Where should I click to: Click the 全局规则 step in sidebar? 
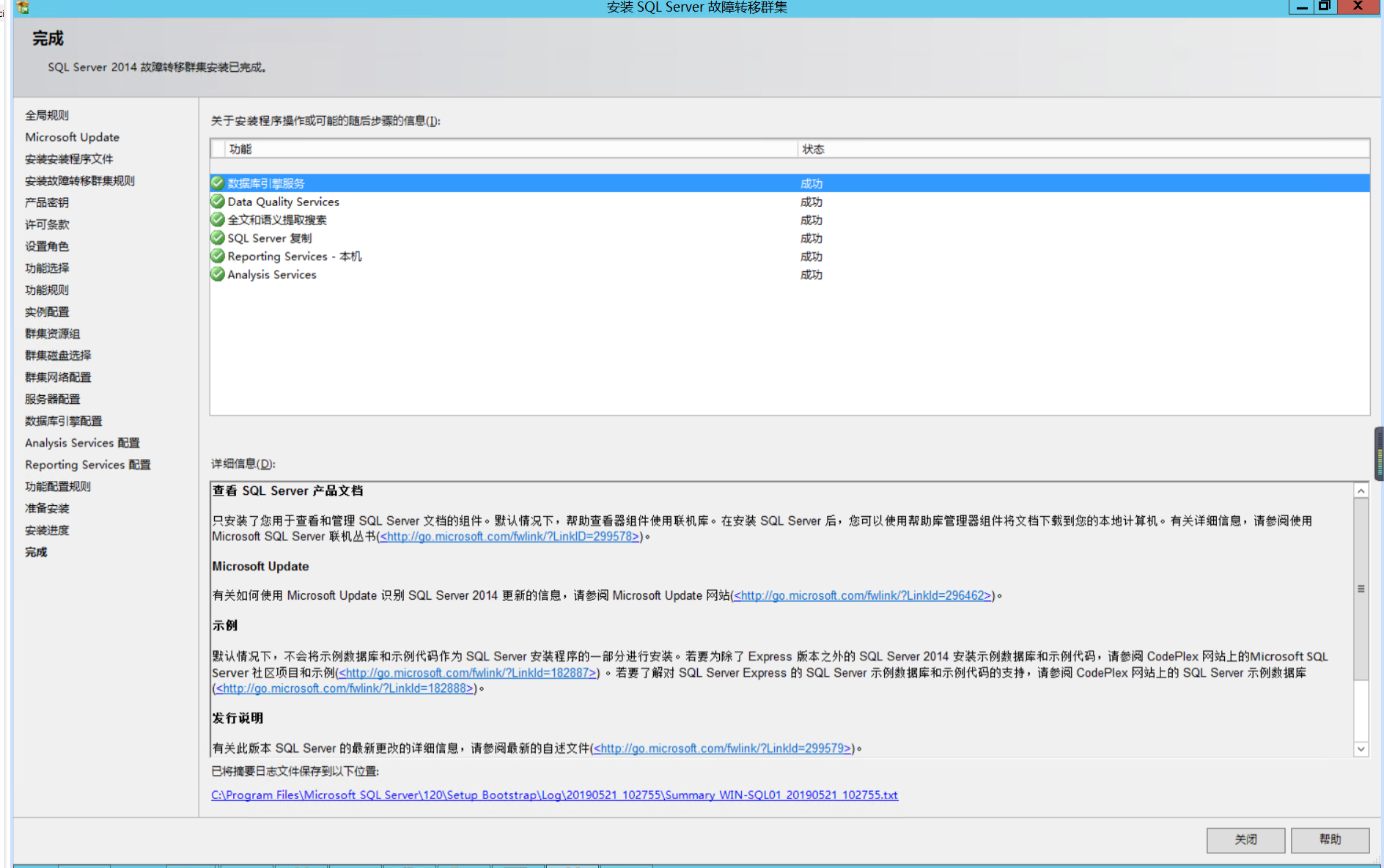(47, 115)
